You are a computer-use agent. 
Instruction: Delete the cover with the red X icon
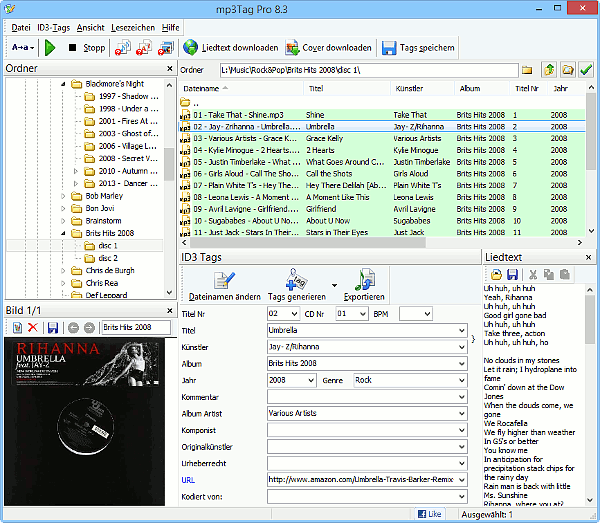point(33,327)
